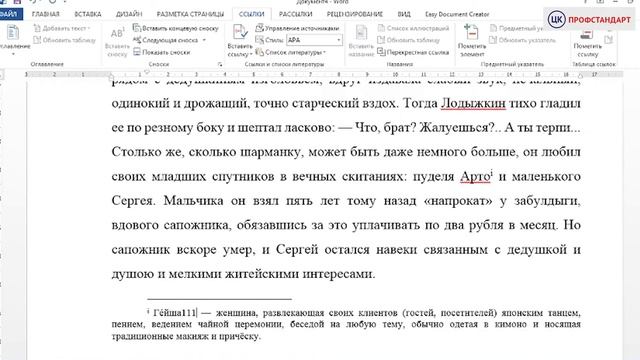Switch to the РАЗМЕТКА СТРАНИЦЫ tab
Viewport: 640px width, 360px height.
coord(190,14)
